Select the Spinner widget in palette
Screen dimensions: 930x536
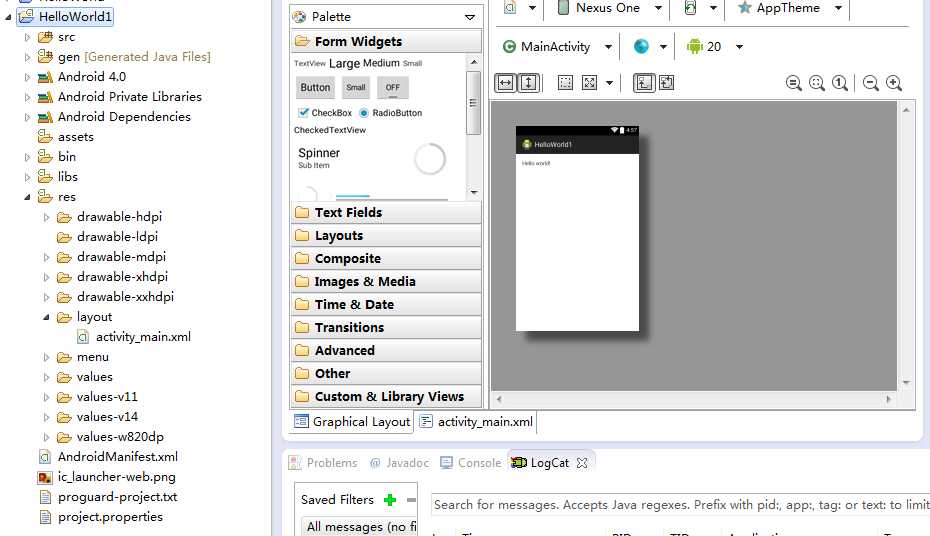319,157
